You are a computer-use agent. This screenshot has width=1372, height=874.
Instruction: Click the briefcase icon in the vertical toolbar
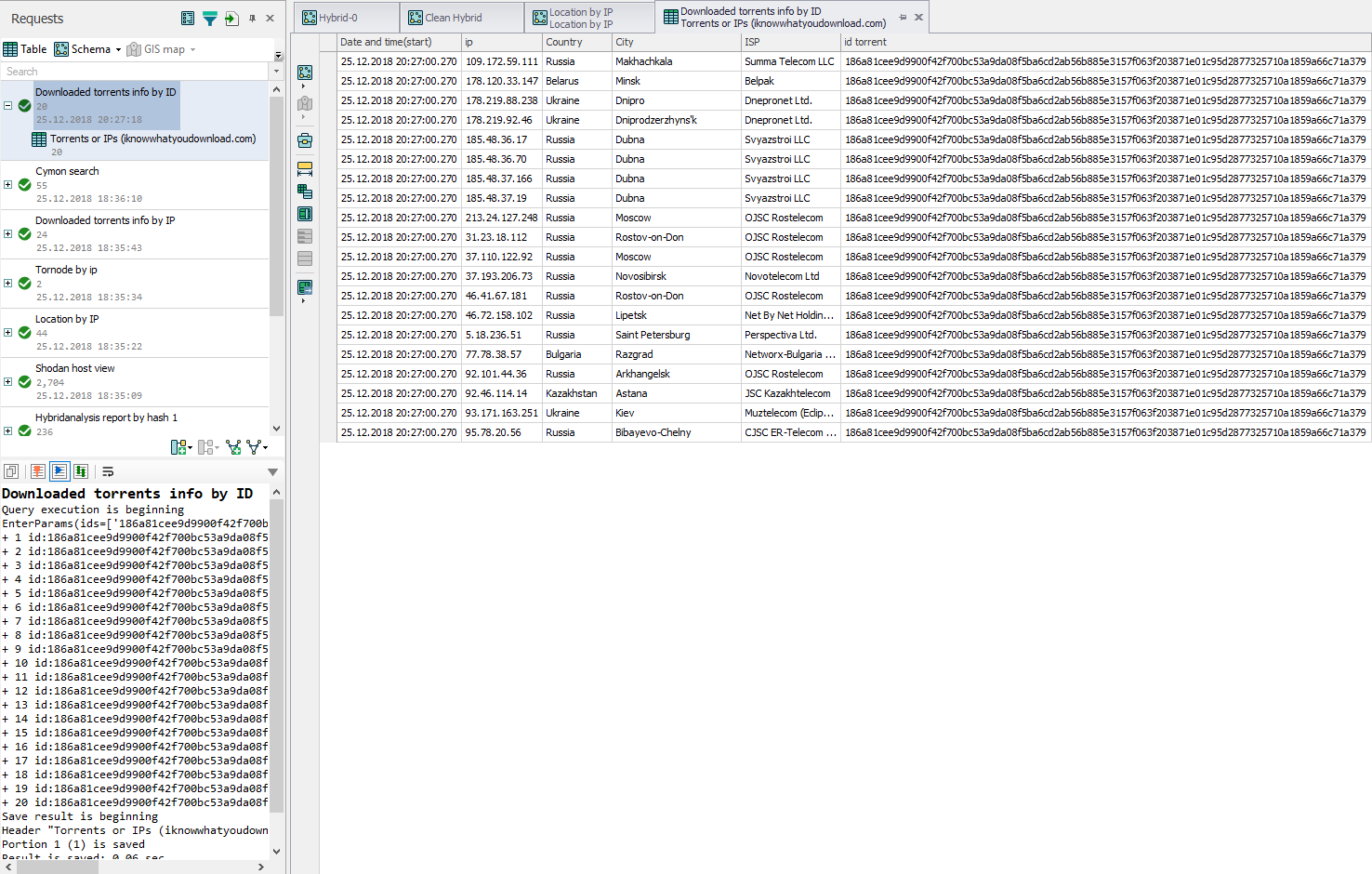(305, 141)
